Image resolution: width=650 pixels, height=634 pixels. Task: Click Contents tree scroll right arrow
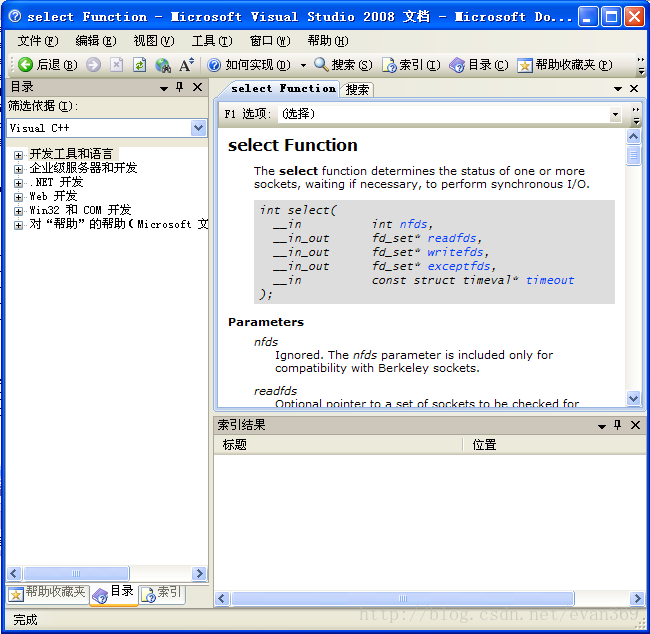point(199,573)
